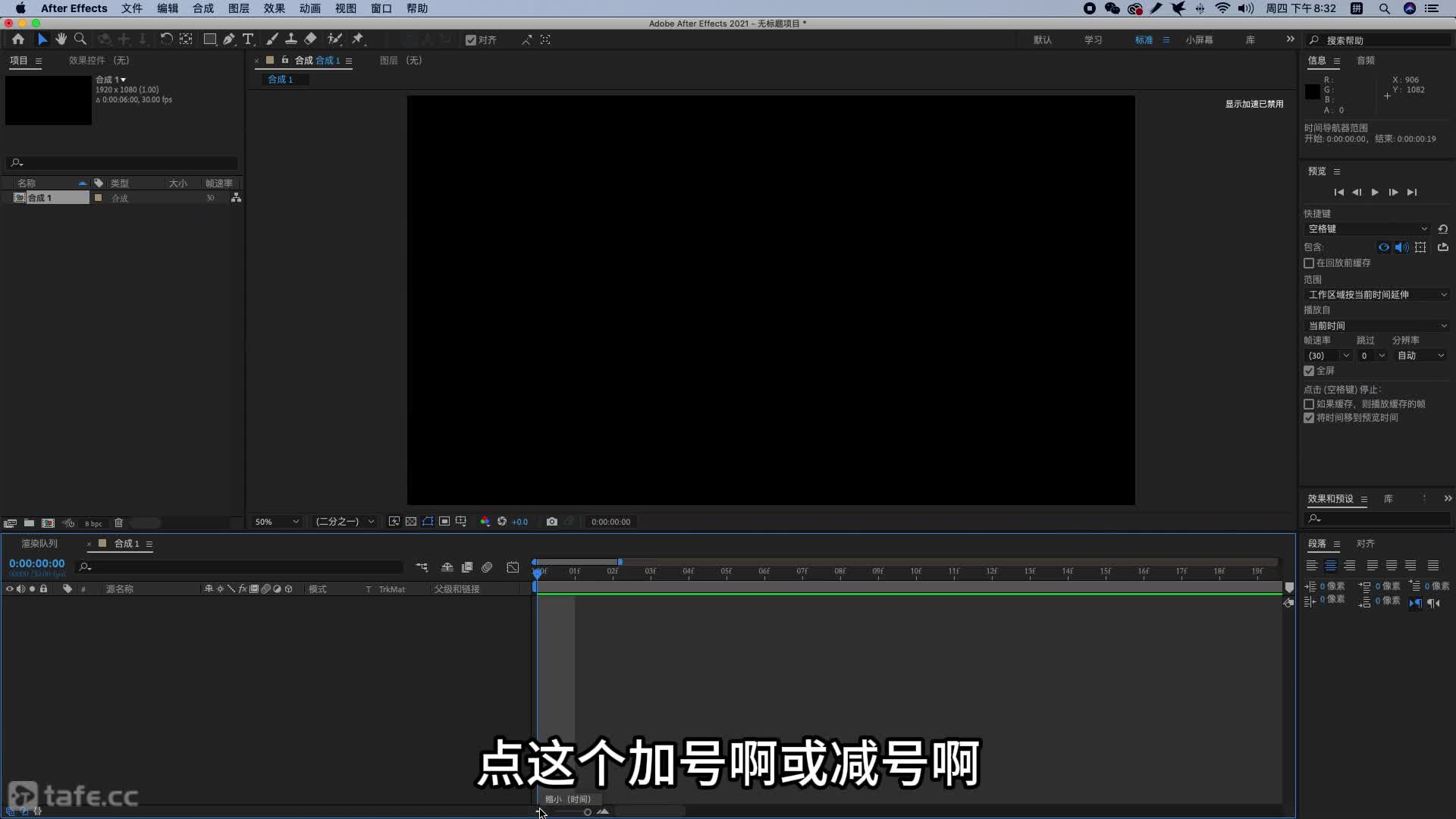The height and width of the screenshot is (819, 1456).
Task: Click the Puppet Pin tool
Action: tap(358, 39)
